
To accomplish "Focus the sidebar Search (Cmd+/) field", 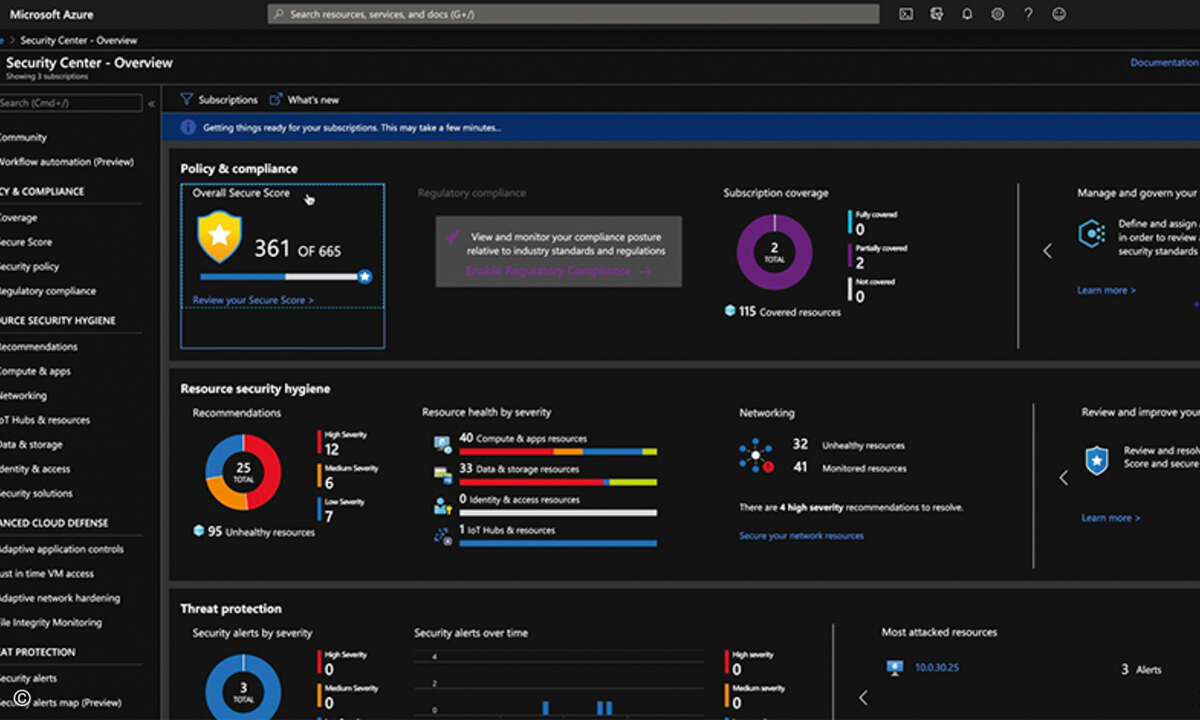I will click(71, 103).
